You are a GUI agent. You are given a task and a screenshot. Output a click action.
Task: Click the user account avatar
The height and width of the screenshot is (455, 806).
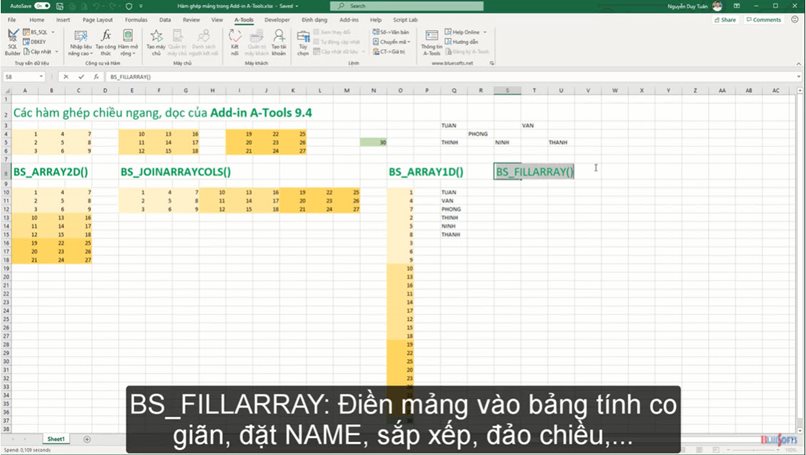tap(718, 6)
